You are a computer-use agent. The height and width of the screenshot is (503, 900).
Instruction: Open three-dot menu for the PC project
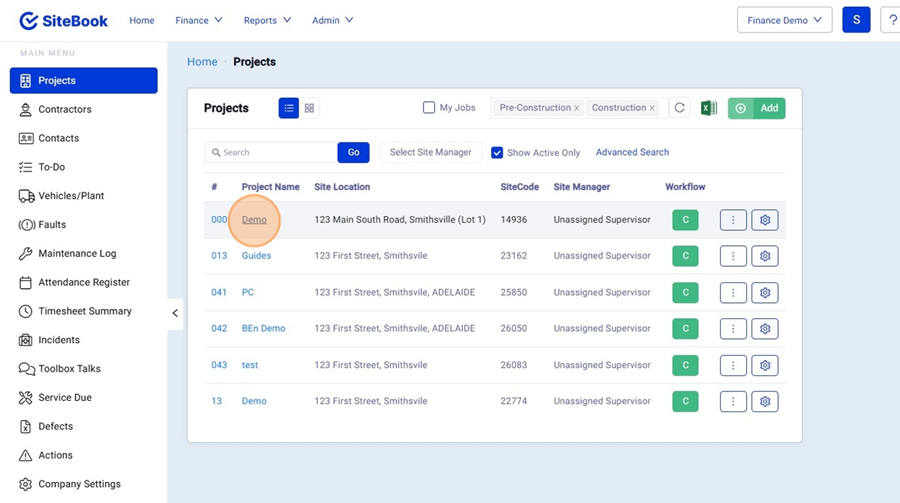733,293
